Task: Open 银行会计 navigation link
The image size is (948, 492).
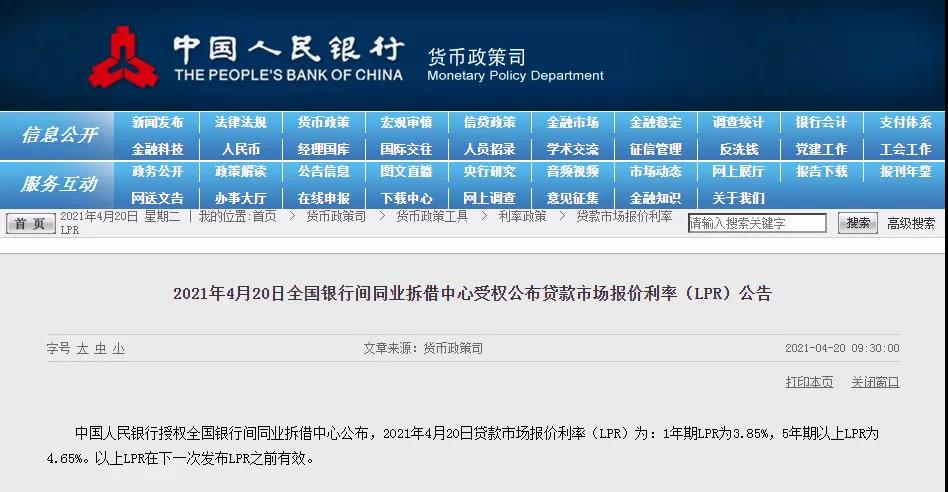Action: (x=822, y=123)
